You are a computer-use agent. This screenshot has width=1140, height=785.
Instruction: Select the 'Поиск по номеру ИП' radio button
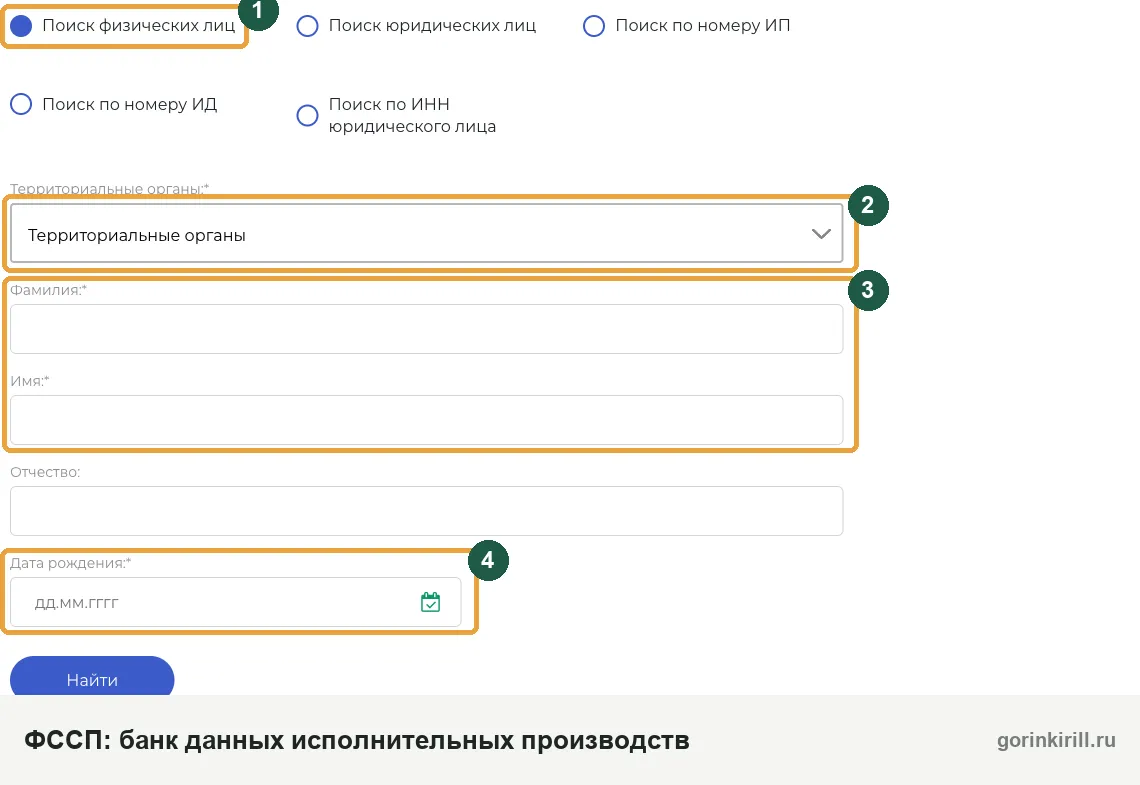coord(594,25)
